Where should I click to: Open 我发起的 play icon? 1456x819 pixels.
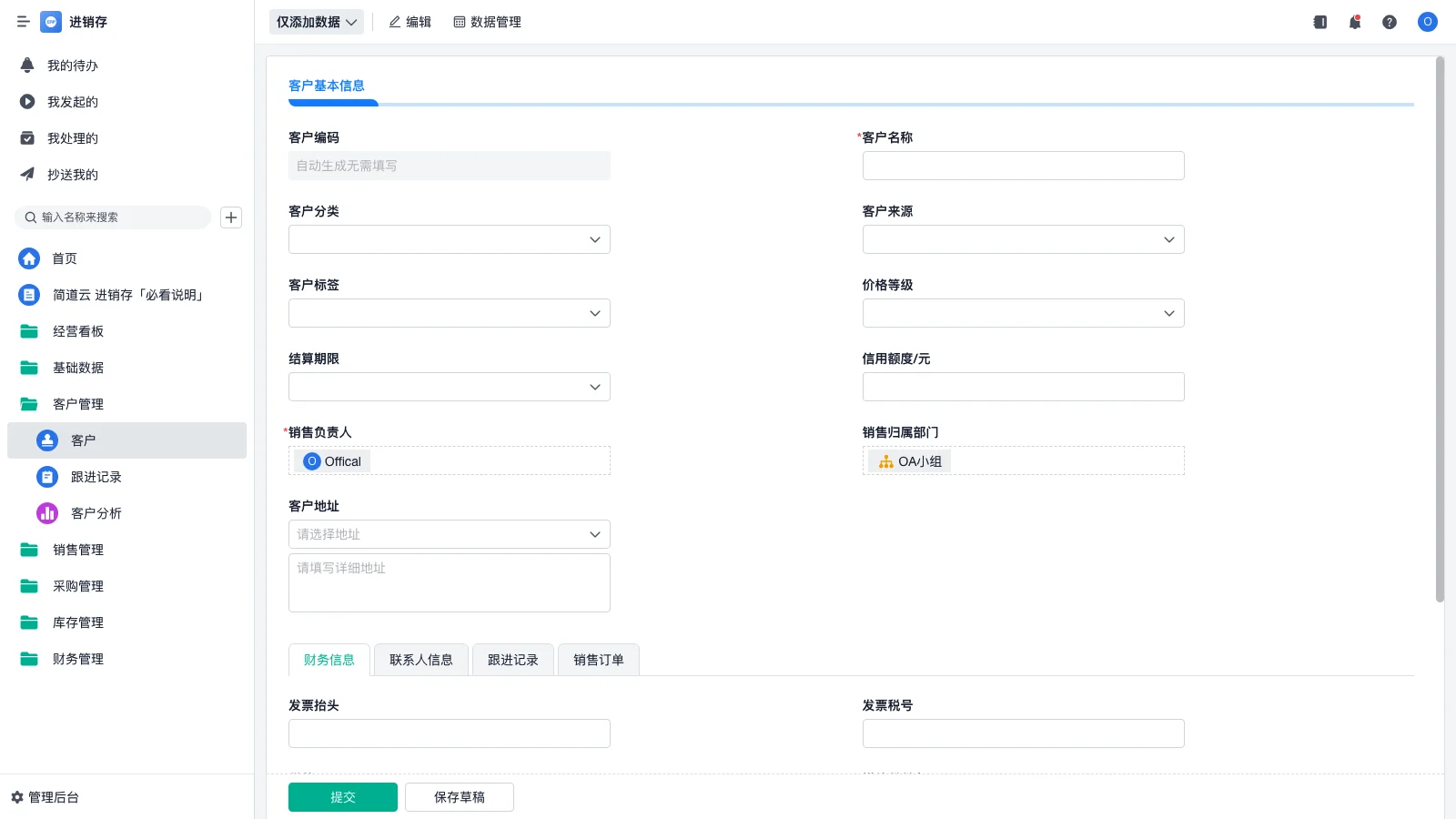pyautogui.click(x=27, y=102)
